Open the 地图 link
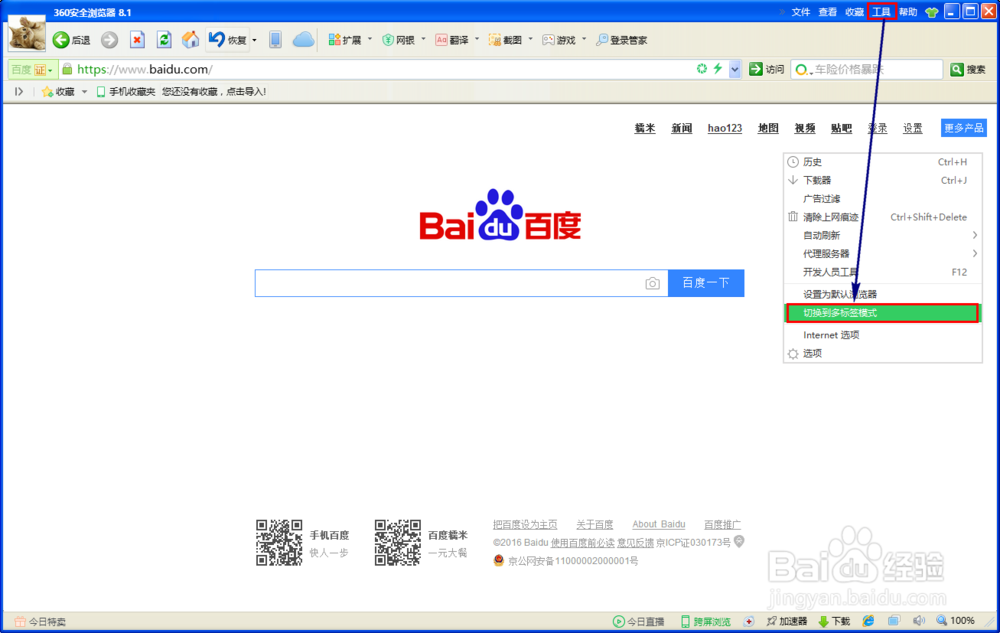 pos(768,128)
